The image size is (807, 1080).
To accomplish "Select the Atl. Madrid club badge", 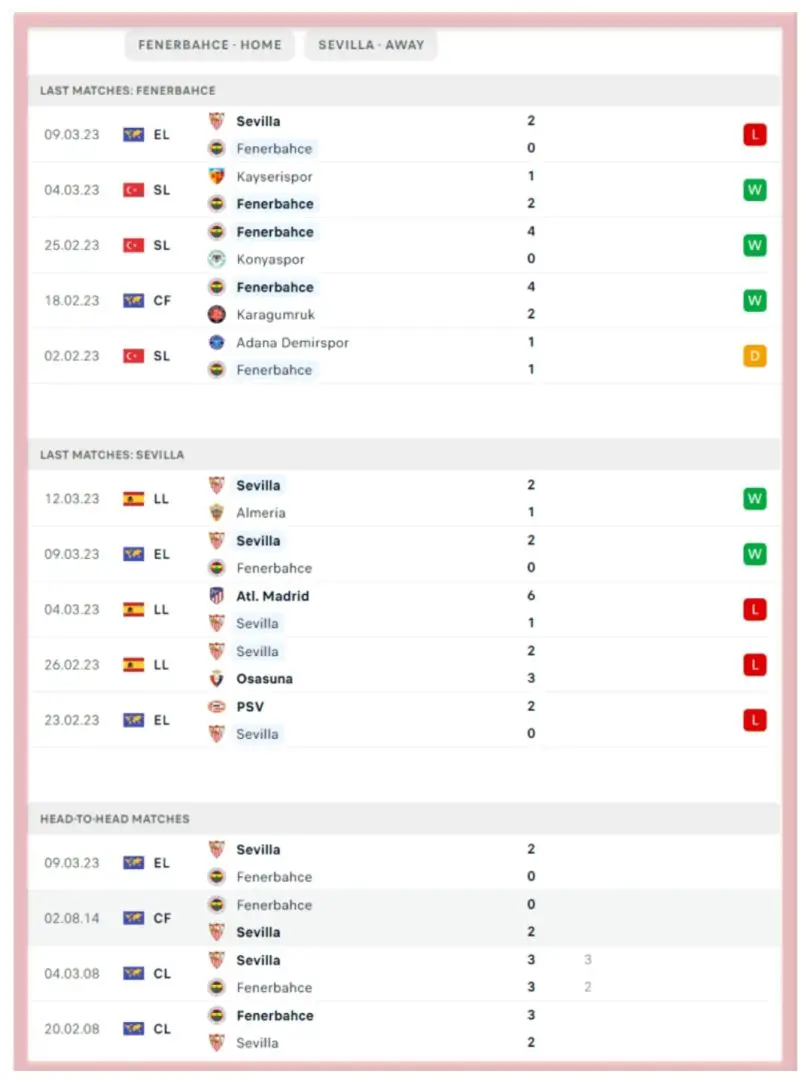I will tap(216, 596).
